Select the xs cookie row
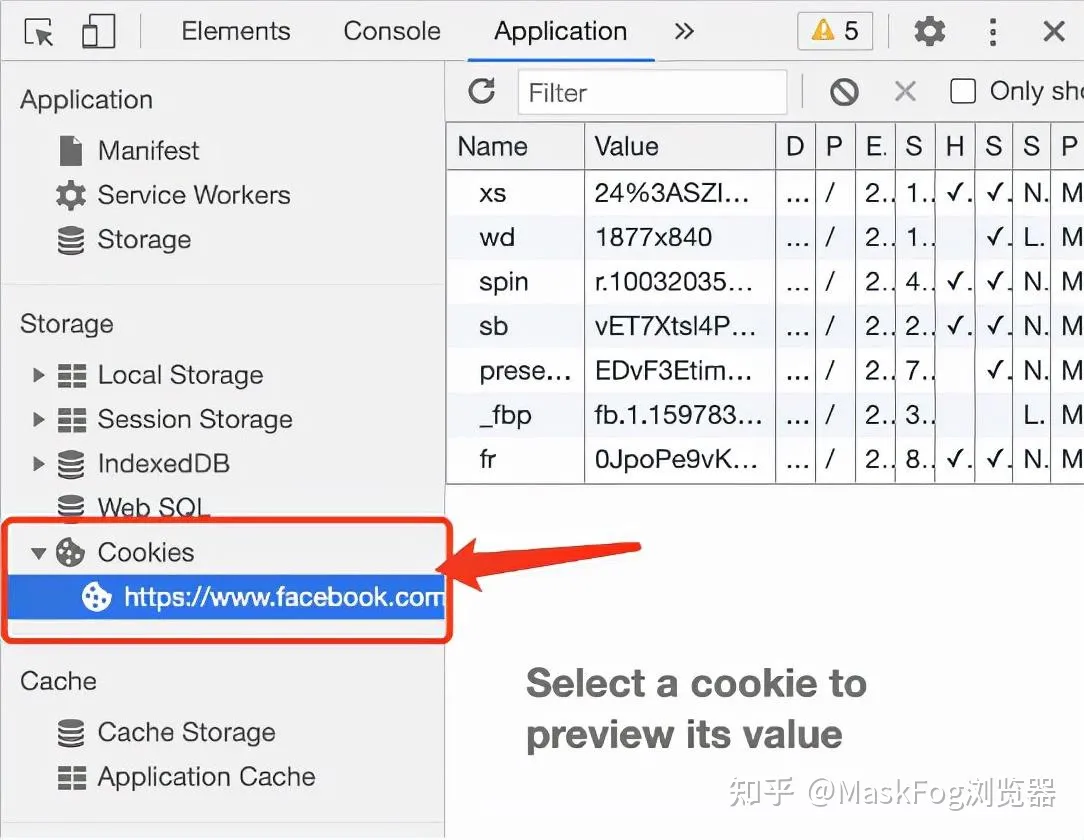Screen dimensions: 1084x840 coord(493,193)
